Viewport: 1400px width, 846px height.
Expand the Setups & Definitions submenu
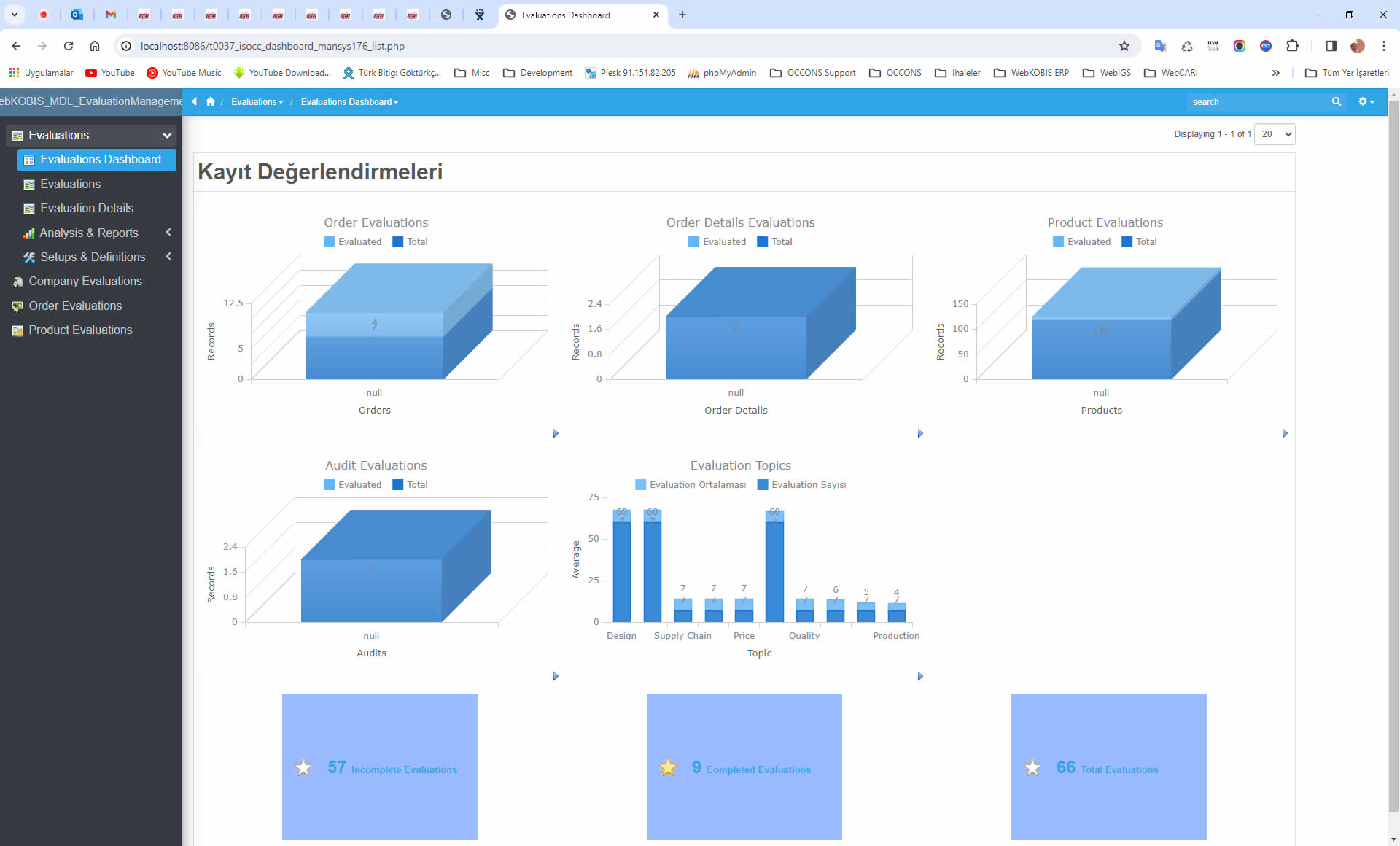(168, 257)
